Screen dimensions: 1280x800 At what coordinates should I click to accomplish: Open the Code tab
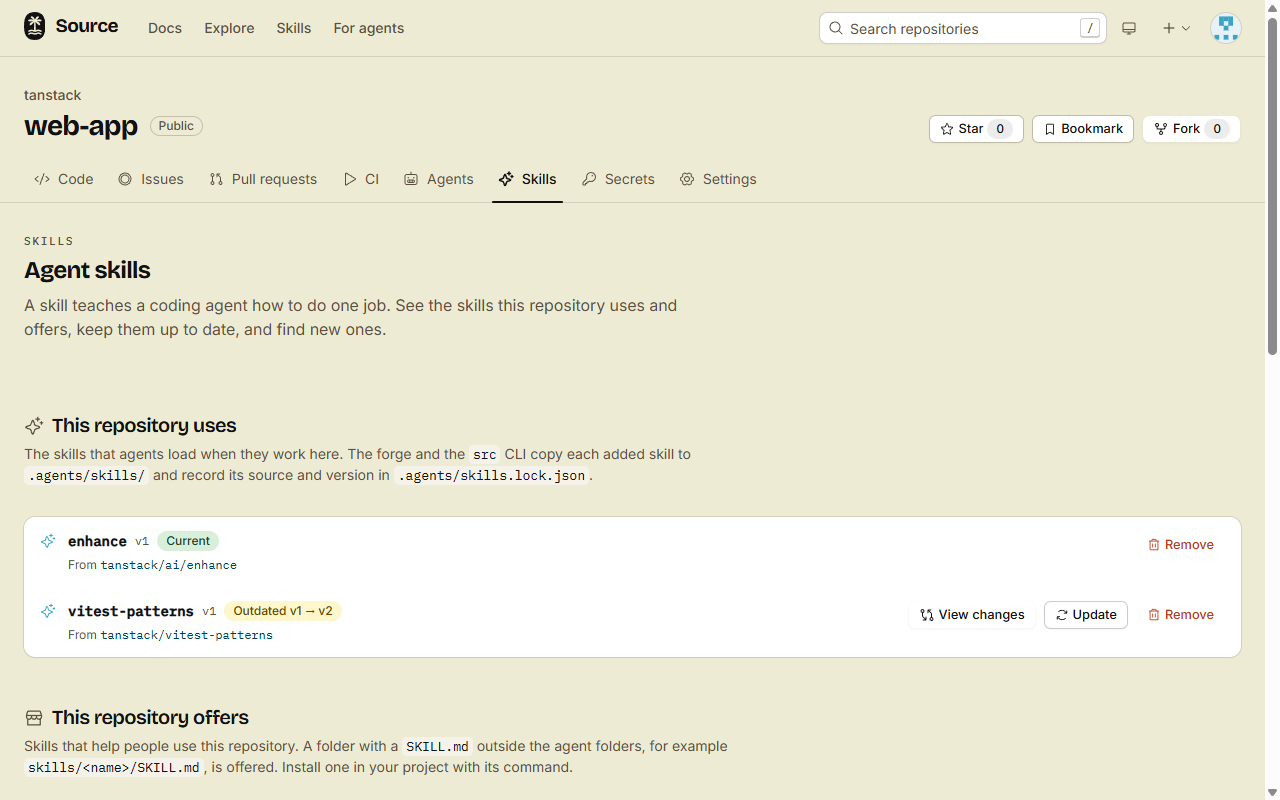tap(64, 179)
